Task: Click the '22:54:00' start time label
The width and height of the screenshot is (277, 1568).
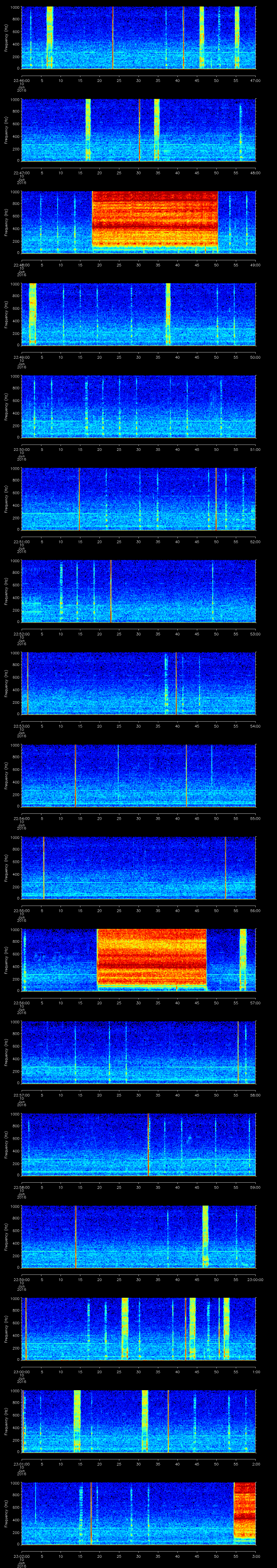Action: (x=21, y=818)
